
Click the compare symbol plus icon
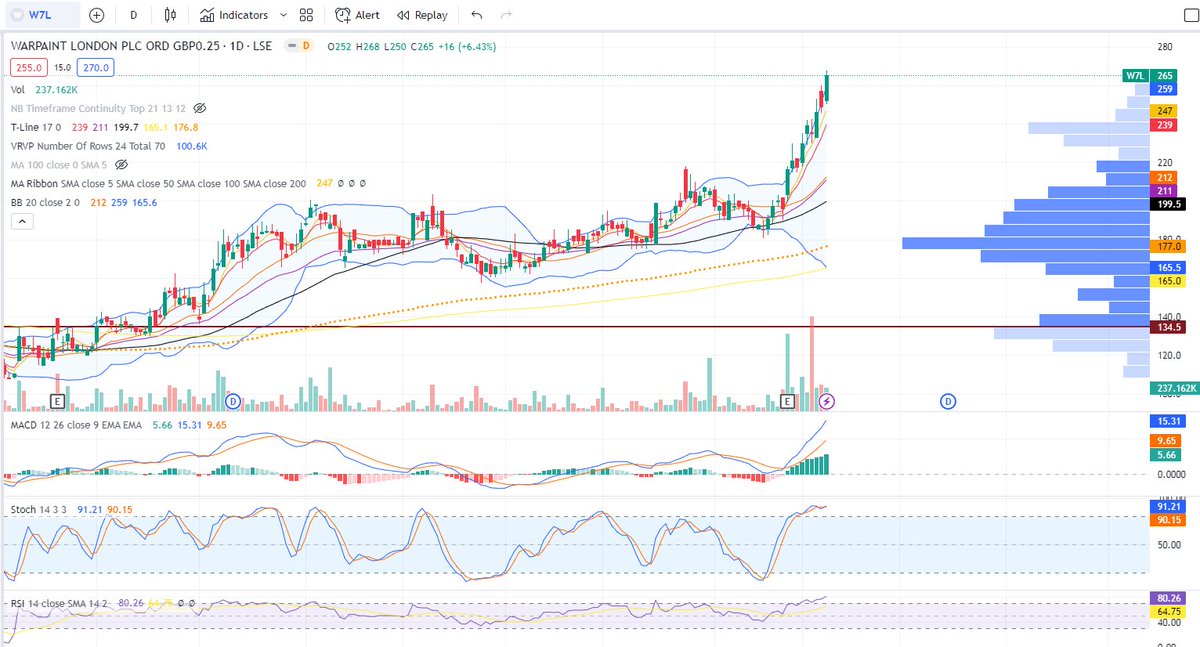[96, 15]
